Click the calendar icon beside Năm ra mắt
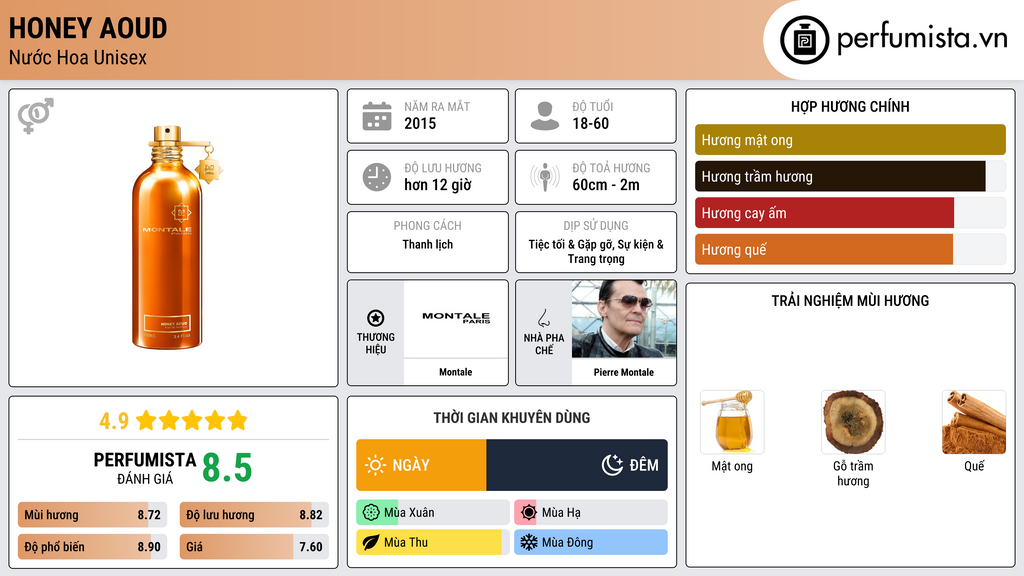 [377, 116]
